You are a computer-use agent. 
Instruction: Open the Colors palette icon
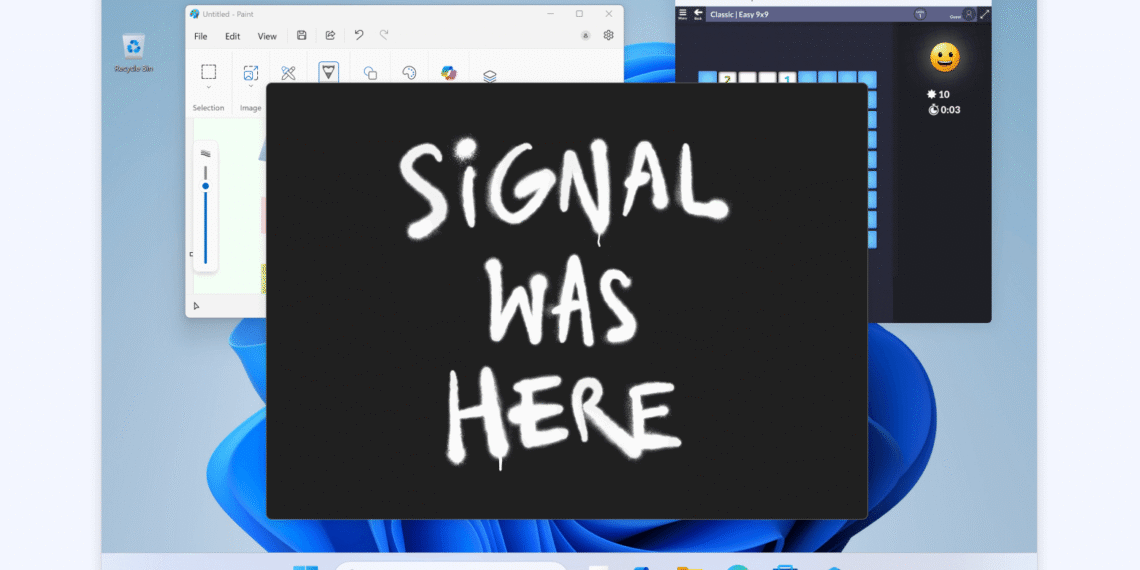(409, 73)
